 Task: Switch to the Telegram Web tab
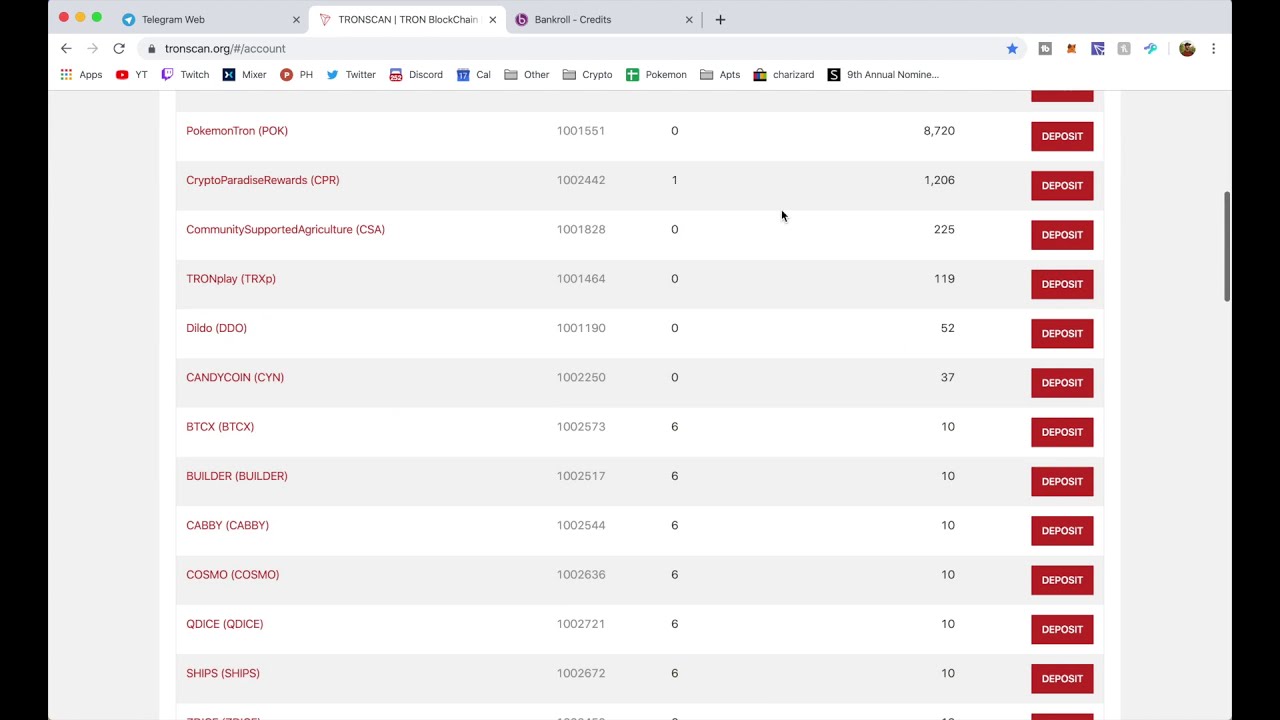173,19
